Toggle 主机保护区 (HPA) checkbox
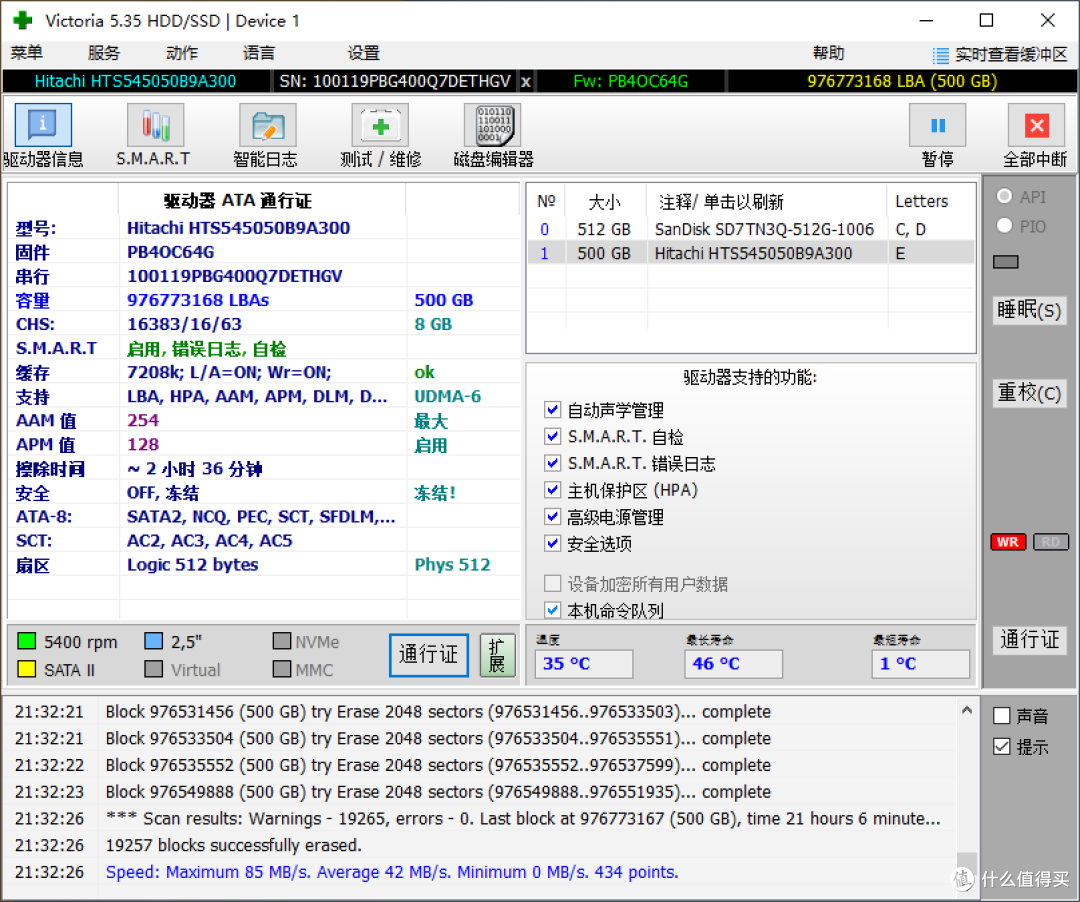The image size is (1080, 902). tap(552, 490)
